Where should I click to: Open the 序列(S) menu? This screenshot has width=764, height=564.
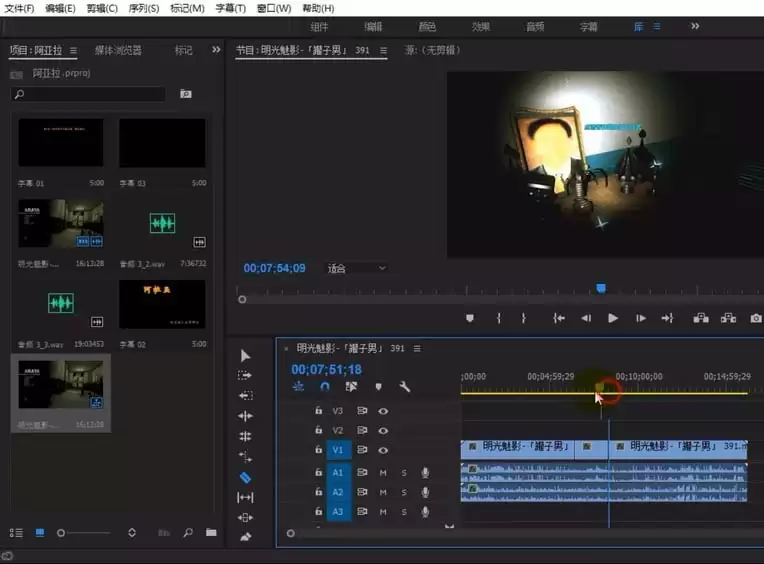point(144,8)
